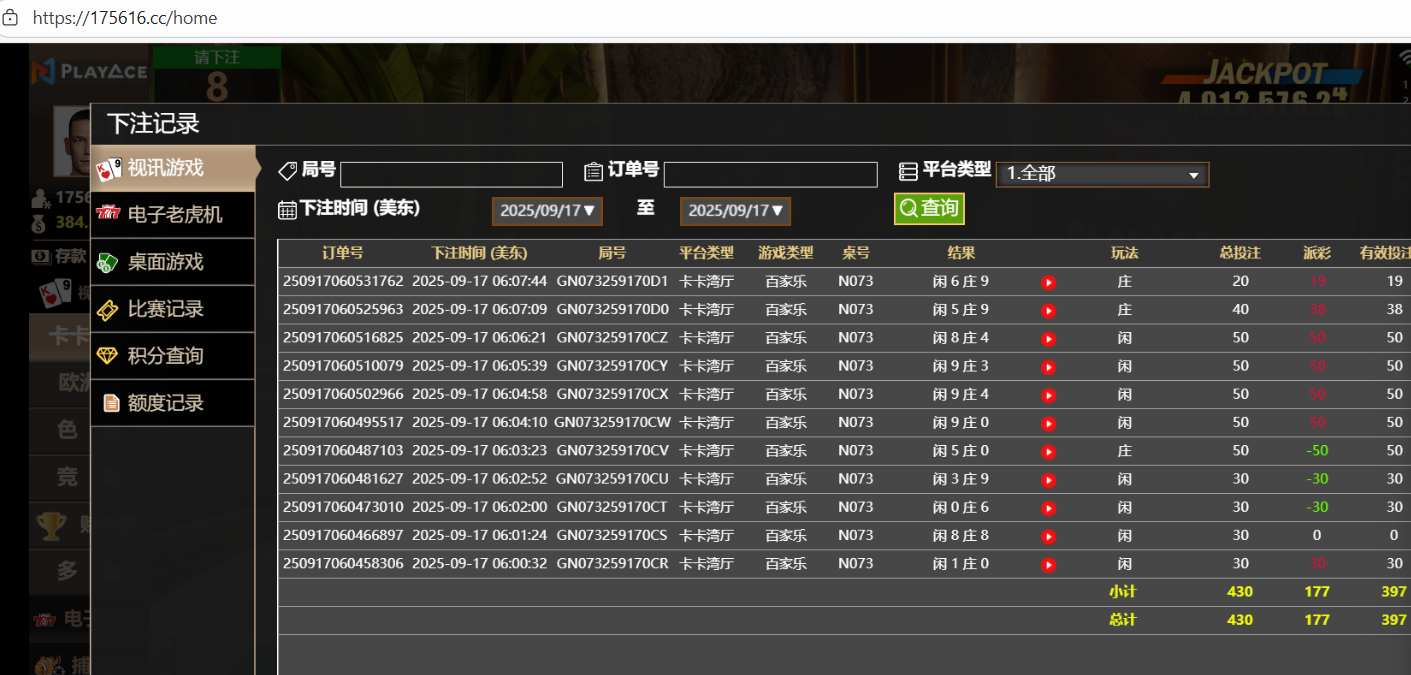The image size is (1411, 675).
Task: Play video replay for round GN073259170CR
Action: point(1048,565)
